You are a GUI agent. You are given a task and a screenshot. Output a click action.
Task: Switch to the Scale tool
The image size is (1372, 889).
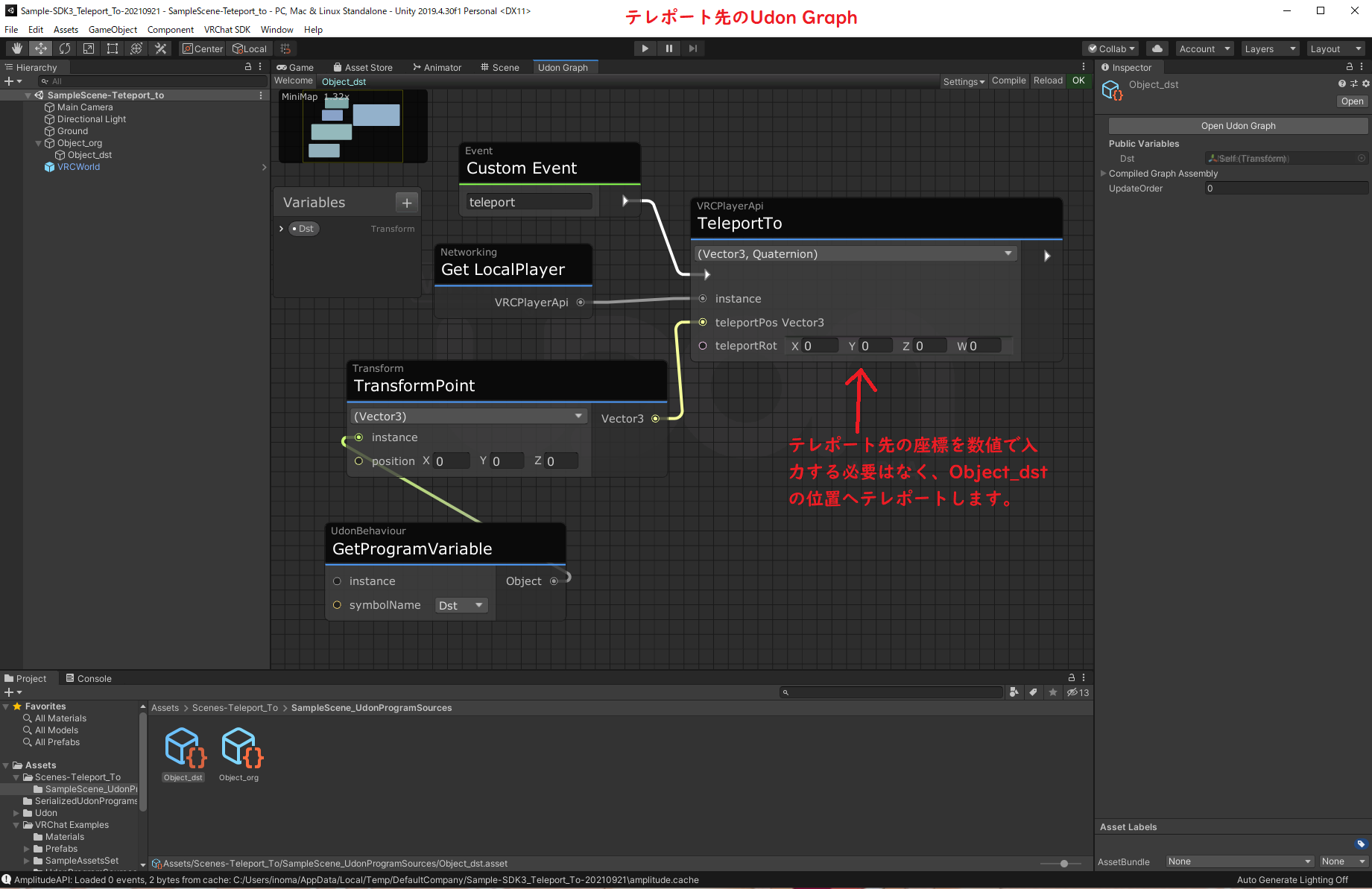(89, 48)
